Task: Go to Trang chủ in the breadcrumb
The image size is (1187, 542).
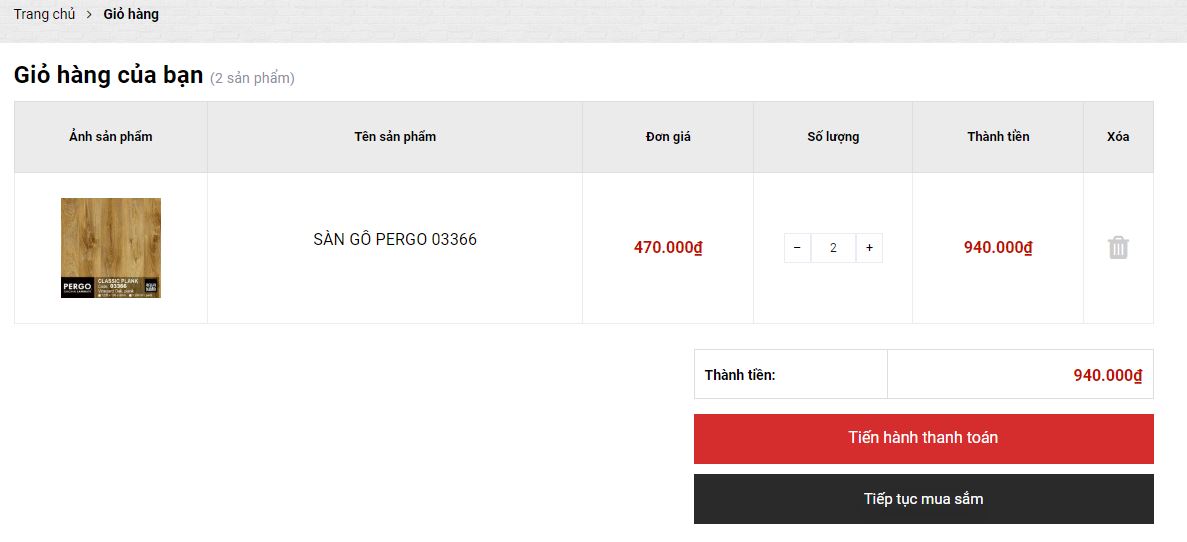Action: [44, 15]
